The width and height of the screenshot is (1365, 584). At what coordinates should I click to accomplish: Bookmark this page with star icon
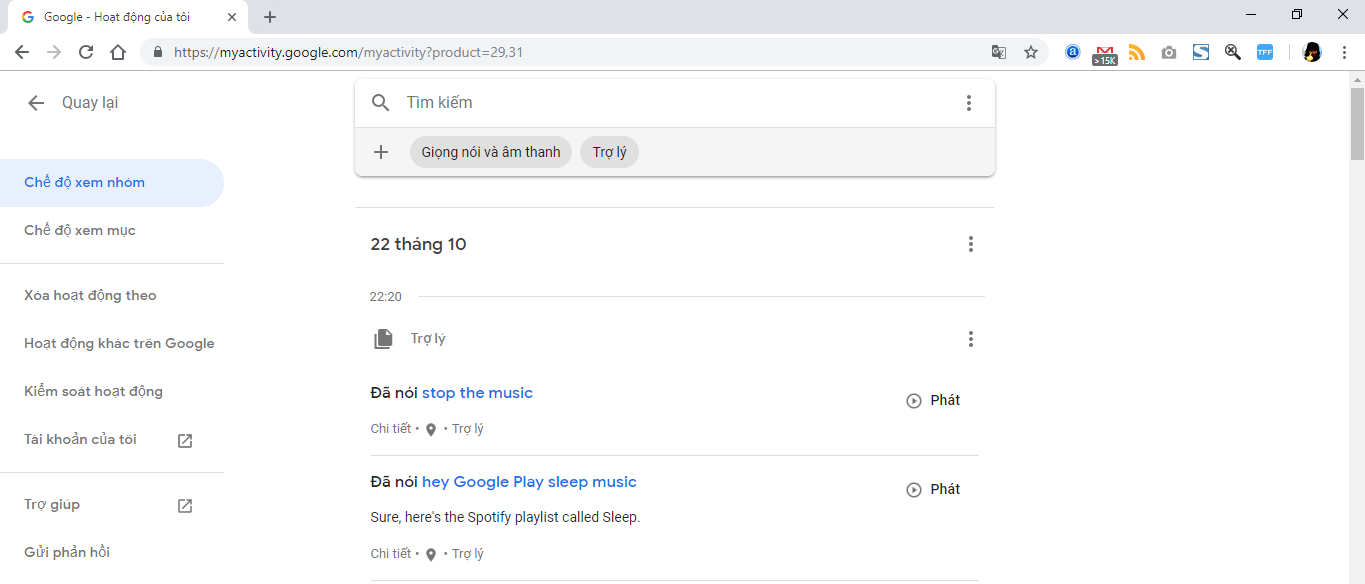[1031, 53]
